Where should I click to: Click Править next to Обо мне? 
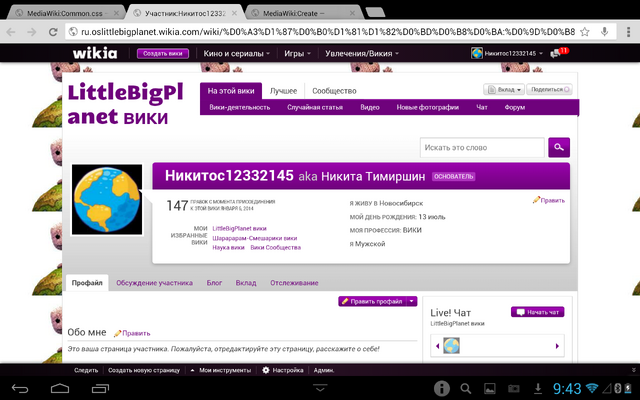(132, 333)
